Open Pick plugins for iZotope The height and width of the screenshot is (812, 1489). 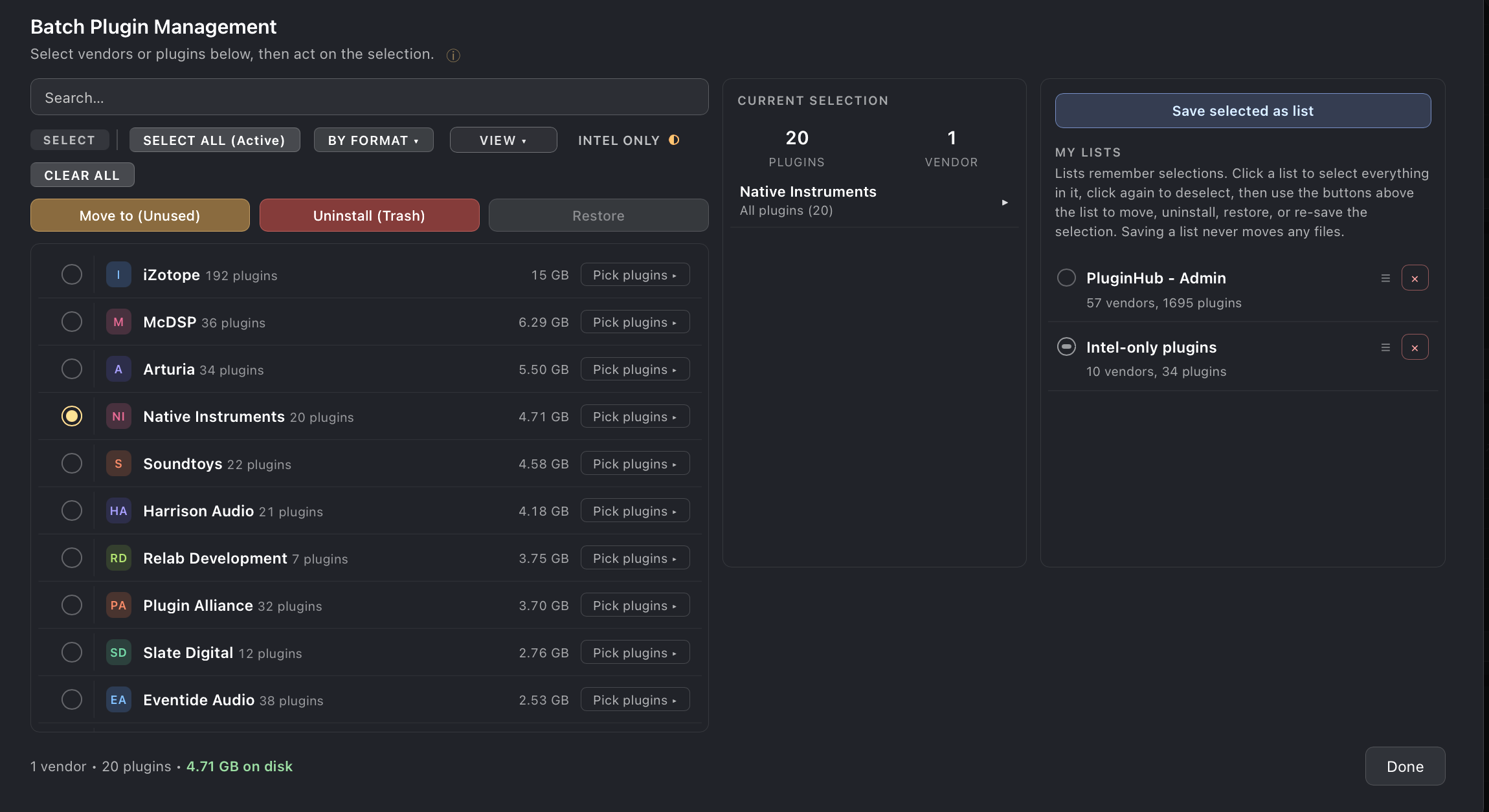[635, 274]
